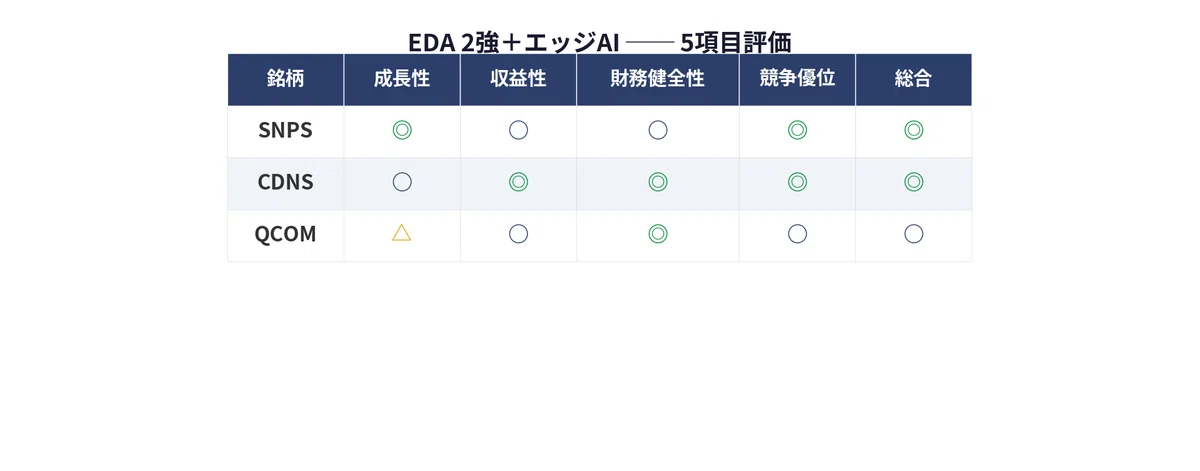
Task: Click QCOM financial health double-circle icon
Action: 658,234
